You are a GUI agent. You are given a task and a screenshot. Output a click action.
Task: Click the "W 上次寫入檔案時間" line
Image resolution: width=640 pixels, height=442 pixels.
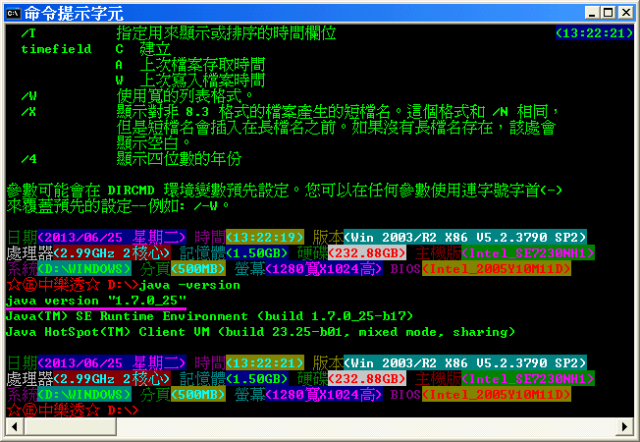[x=190, y=80]
